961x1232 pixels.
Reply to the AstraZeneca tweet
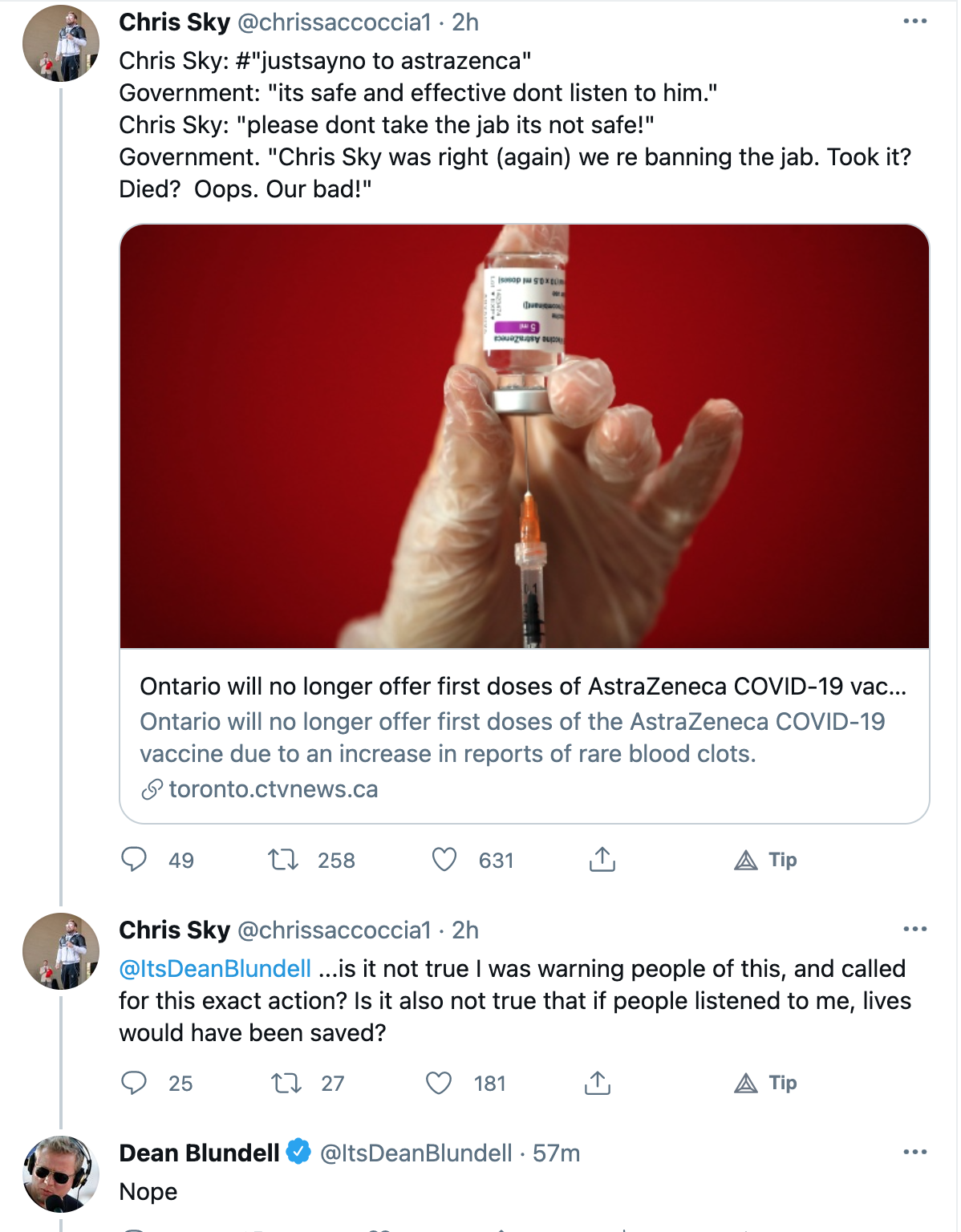pos(134,860)
